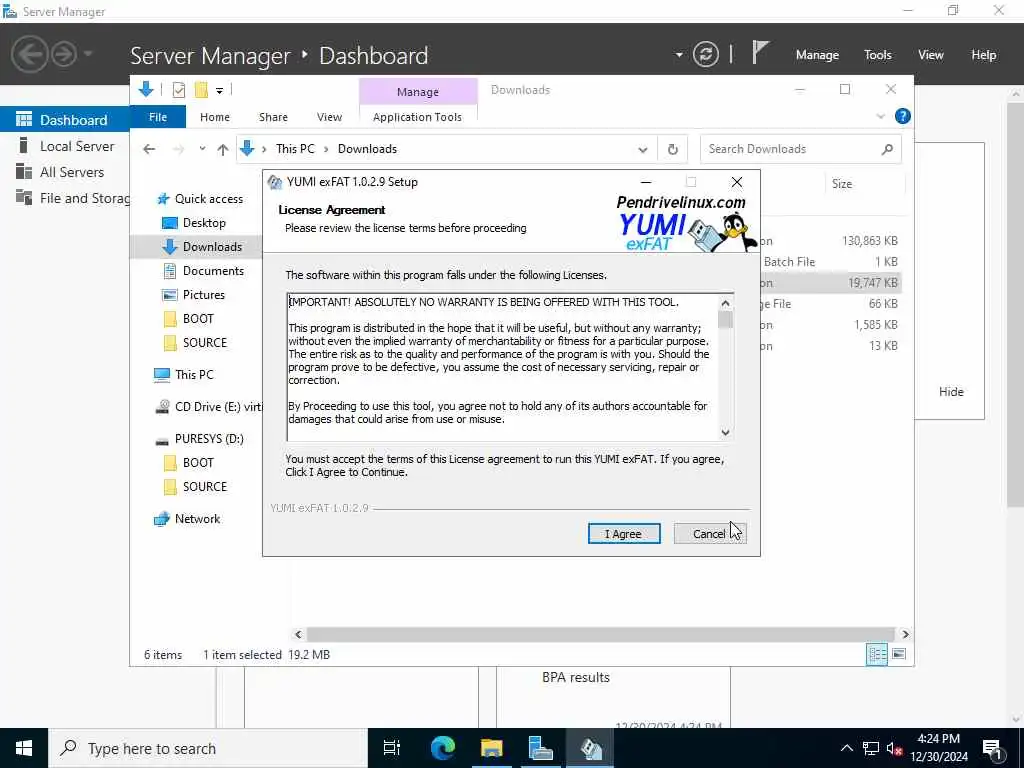1024x768 pixels.
Task: Select Documents in navigation pane
Action: 213,270
